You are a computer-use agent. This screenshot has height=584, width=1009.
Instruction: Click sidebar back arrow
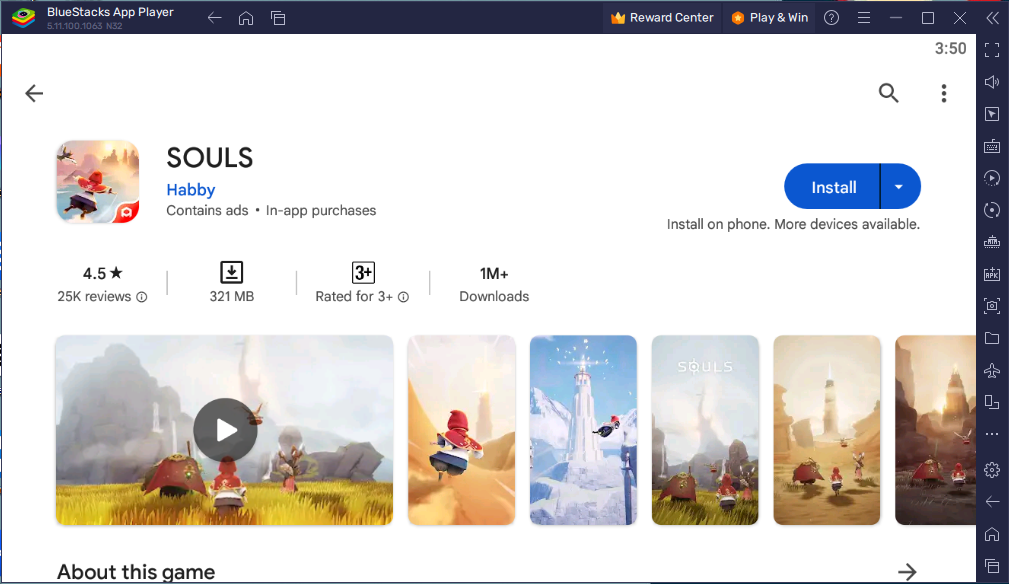point(992,502)
